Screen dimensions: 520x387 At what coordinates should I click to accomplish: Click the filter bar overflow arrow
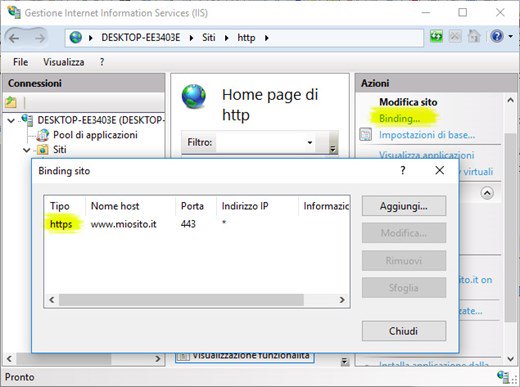click(x=333, y=149)
